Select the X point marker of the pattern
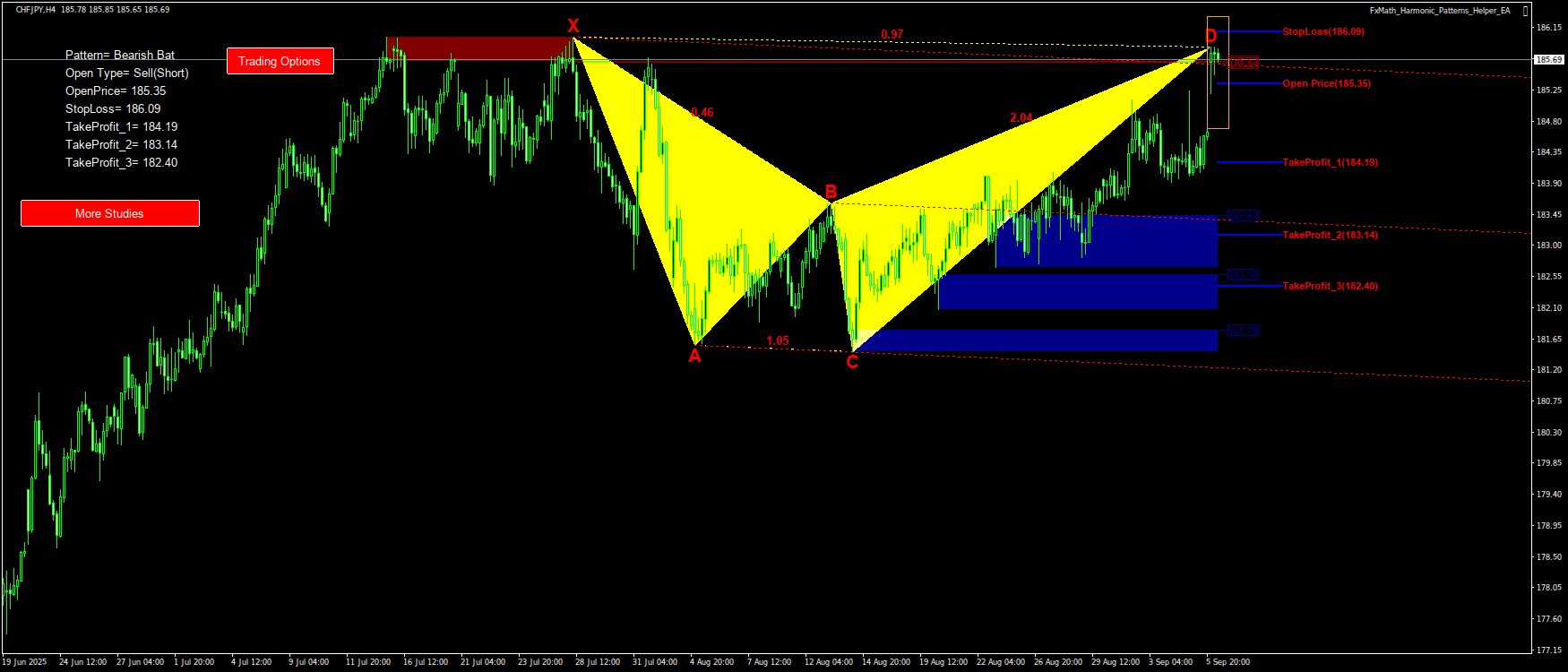 point(573,26)
